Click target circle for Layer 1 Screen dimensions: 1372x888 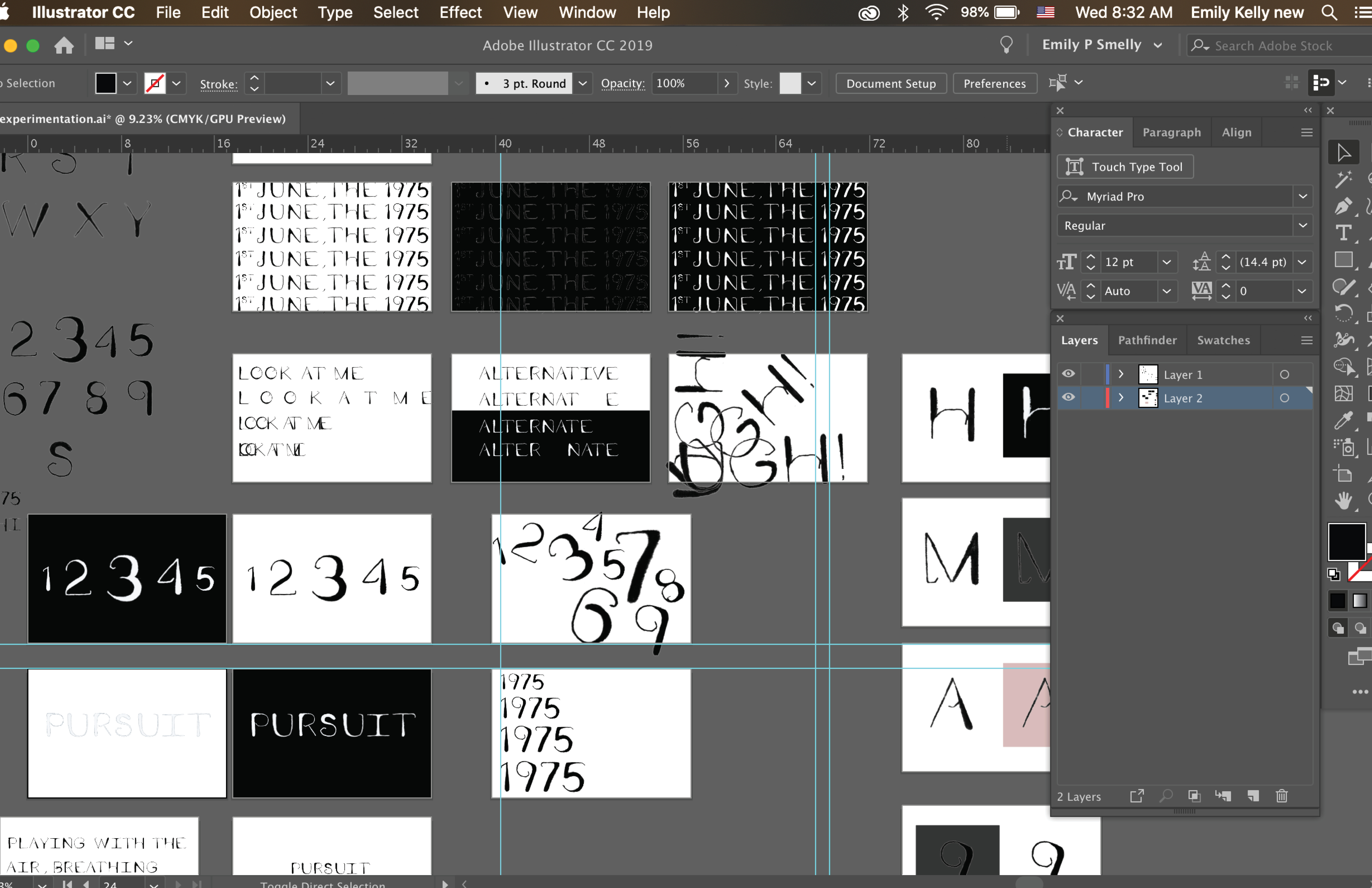[1284, 374]
